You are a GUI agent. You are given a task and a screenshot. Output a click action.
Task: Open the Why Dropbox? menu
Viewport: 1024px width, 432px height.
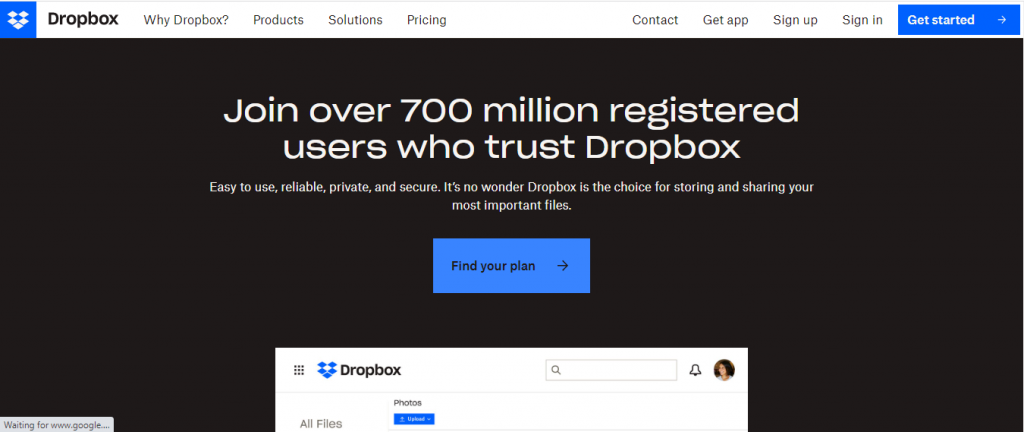pyautogui.click(x=186, y=20)
